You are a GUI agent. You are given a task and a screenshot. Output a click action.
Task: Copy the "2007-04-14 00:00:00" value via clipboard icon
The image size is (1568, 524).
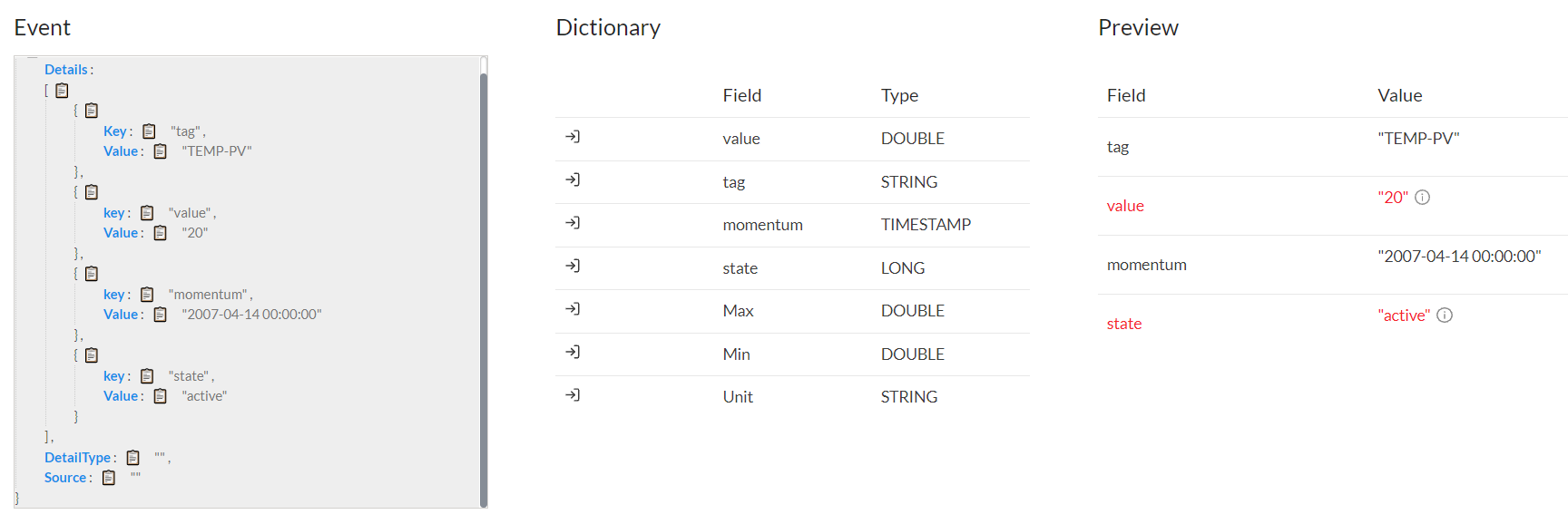161,315
